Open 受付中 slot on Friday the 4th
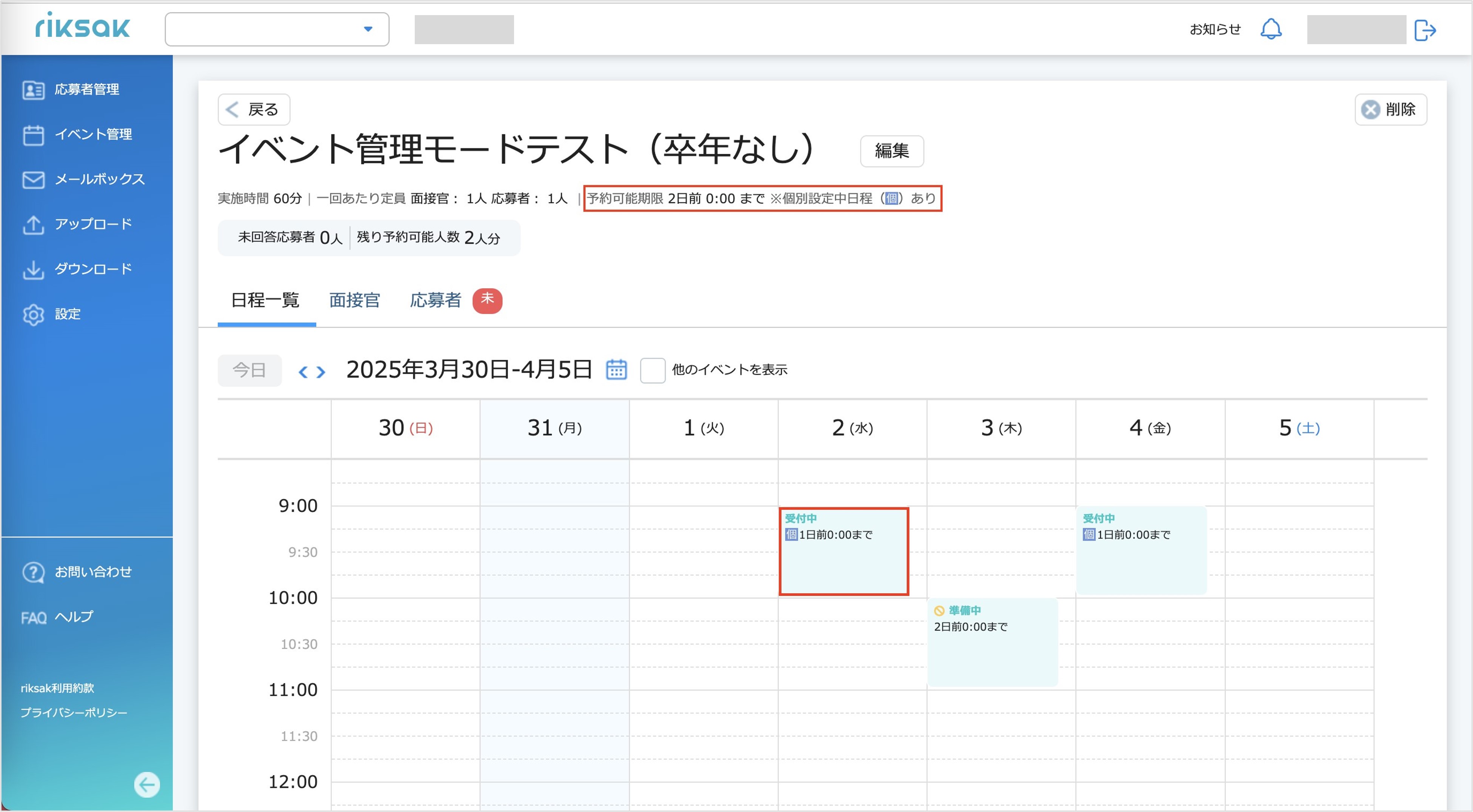This screenshot has width=1473, height=812. coord(1141,550)
